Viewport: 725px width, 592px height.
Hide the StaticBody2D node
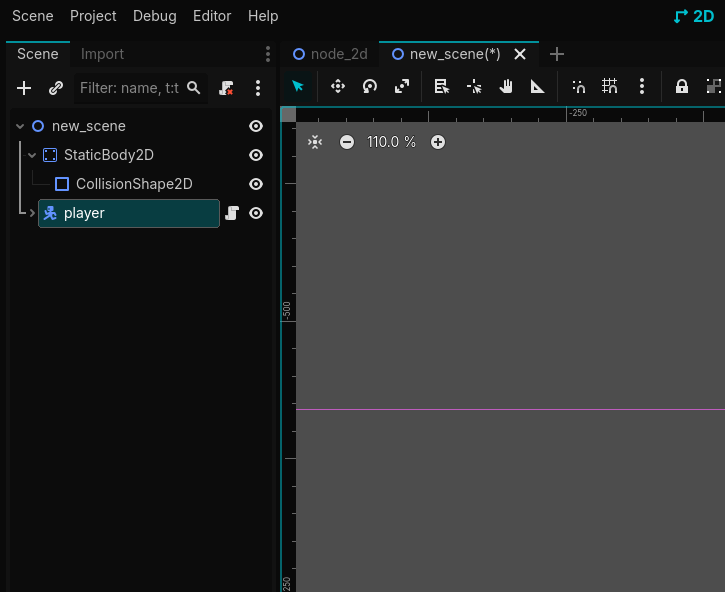[x=256, y=155]
